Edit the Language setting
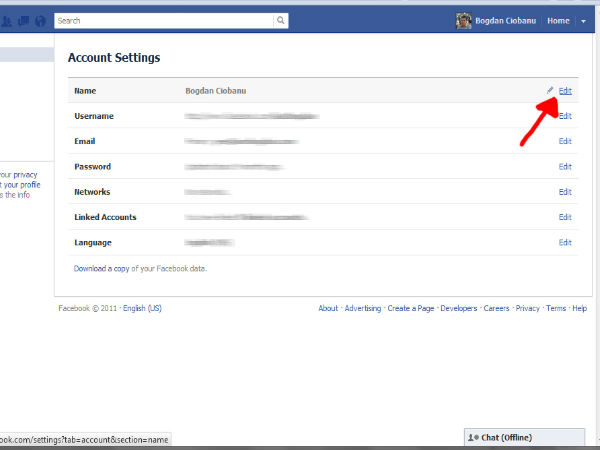This screenshot has height=450, width=600. [565, 242]
